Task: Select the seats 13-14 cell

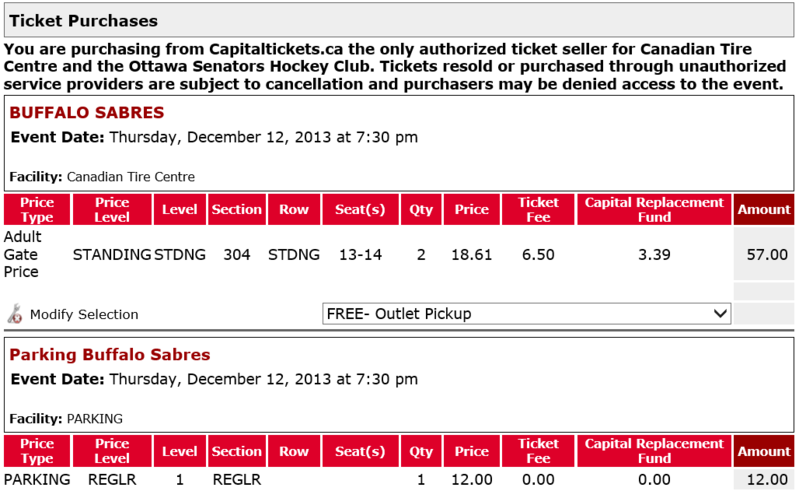Action: click(360, 254)
